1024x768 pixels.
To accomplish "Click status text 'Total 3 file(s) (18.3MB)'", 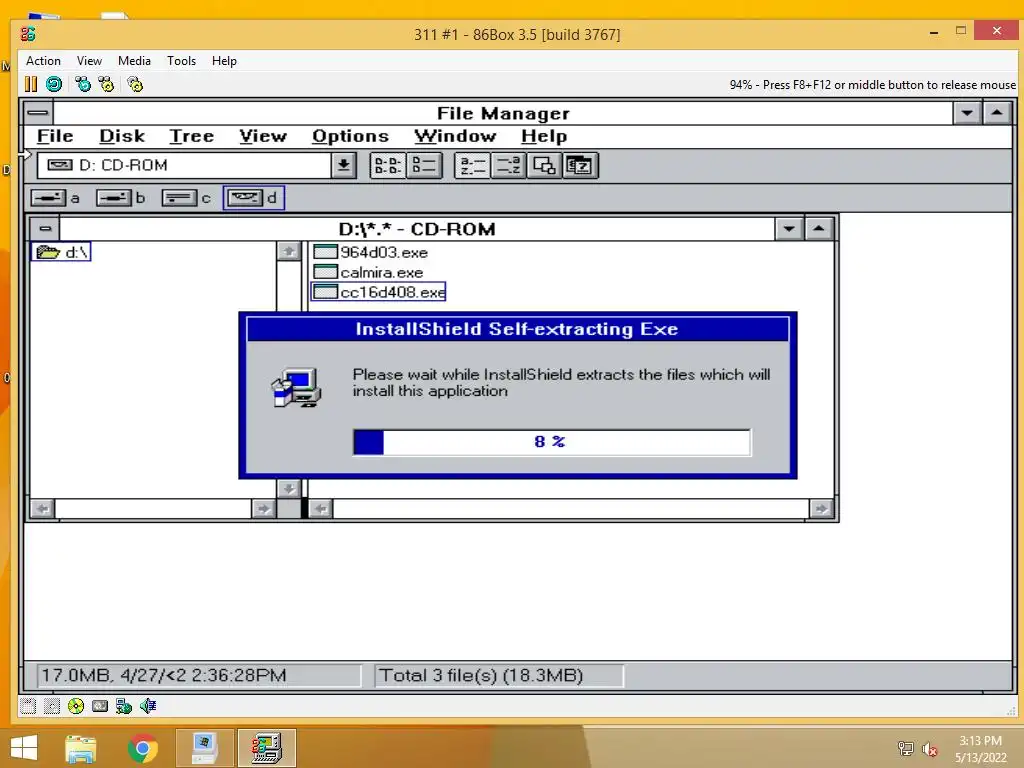I will 481,675.
